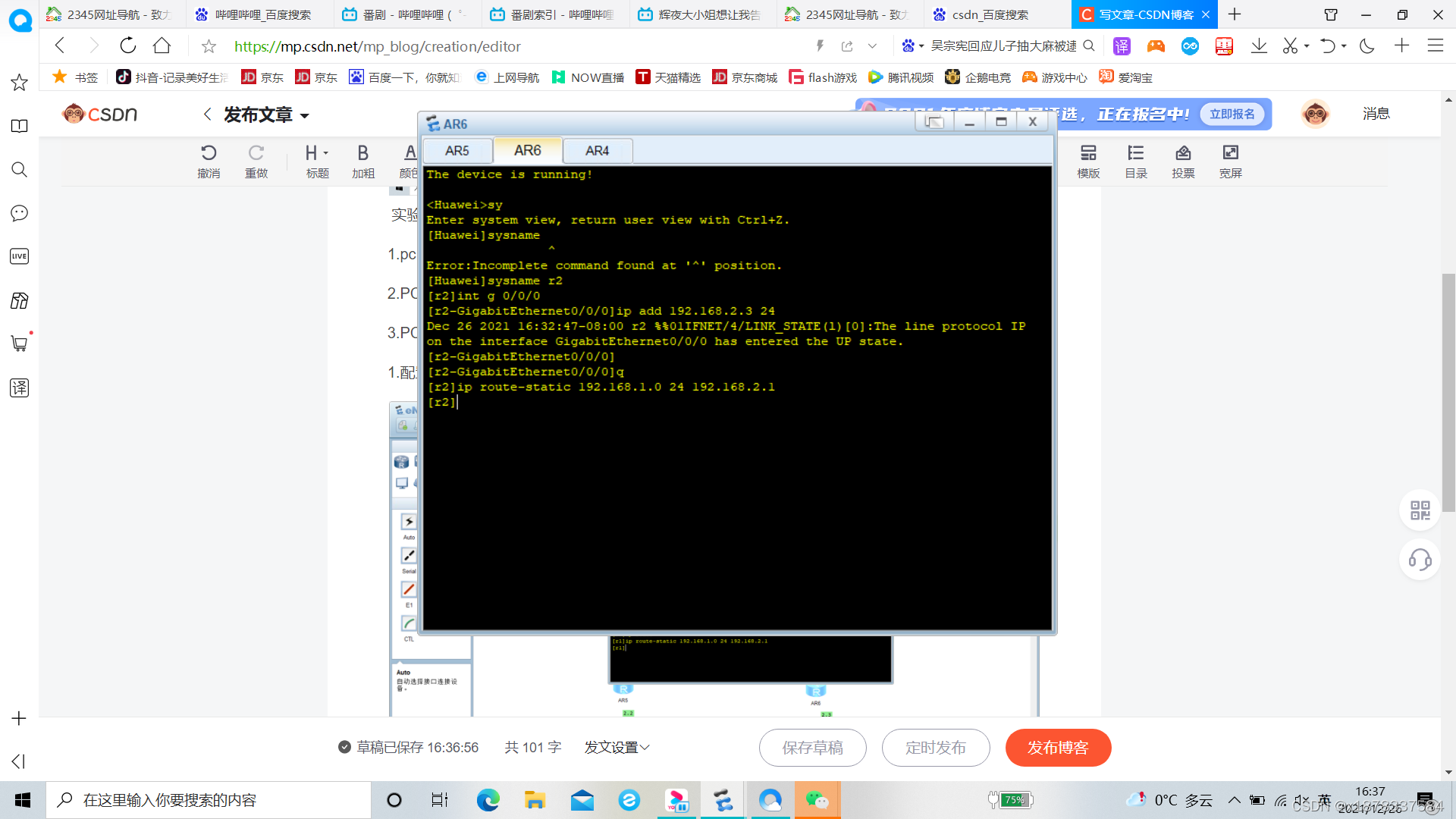Open Microsoft Edge from the taskbar
The height and width of the screenshot is (819, 1456).
point(488,800)
